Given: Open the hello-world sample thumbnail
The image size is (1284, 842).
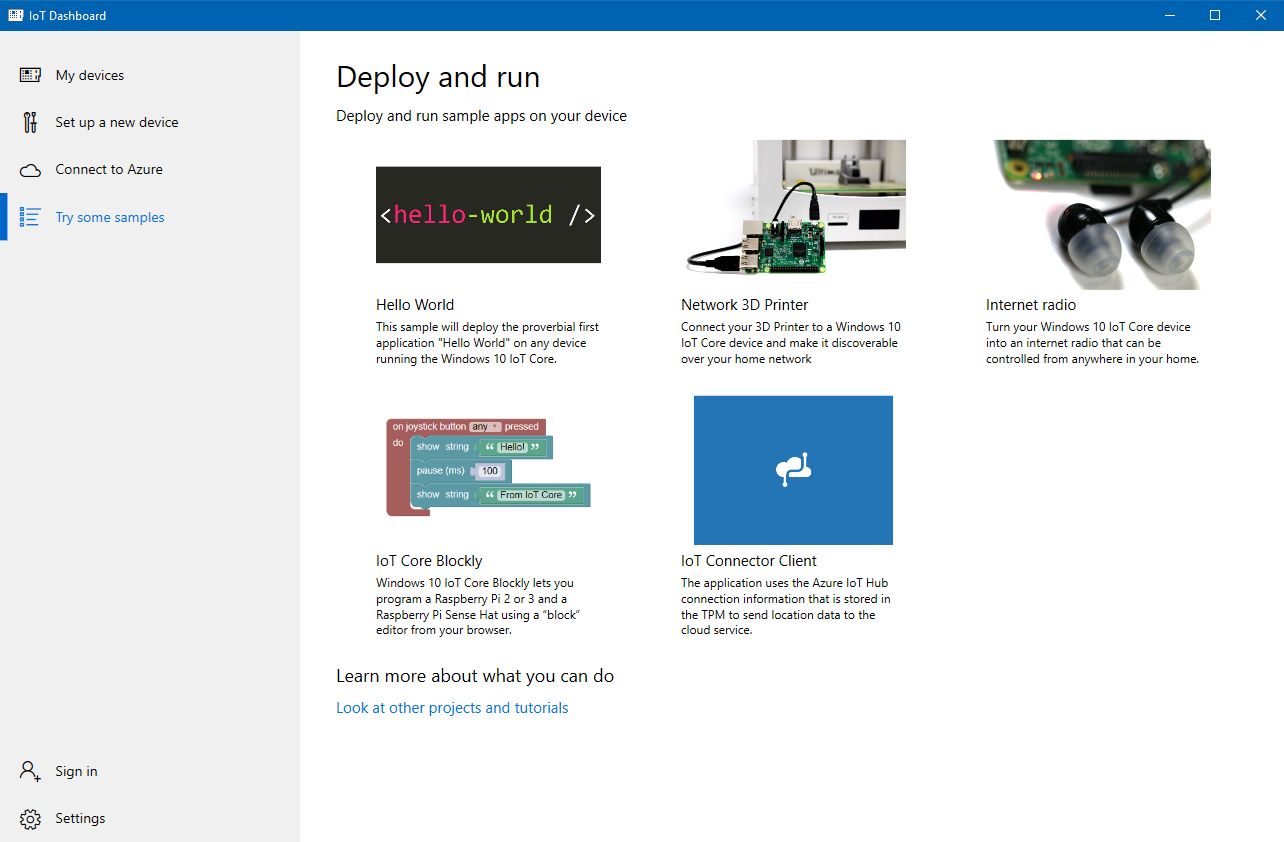Looking at the screenshot, I should click(x=488, y=215).
